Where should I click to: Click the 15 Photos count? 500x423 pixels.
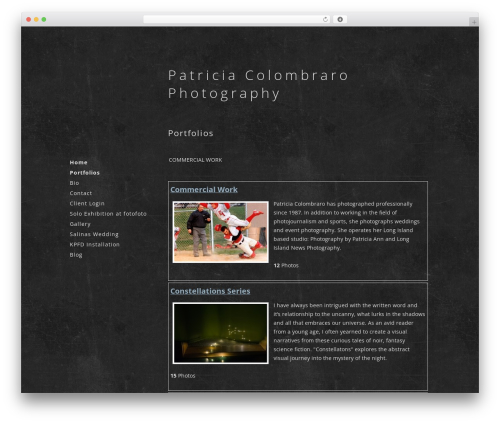(183, 376)
